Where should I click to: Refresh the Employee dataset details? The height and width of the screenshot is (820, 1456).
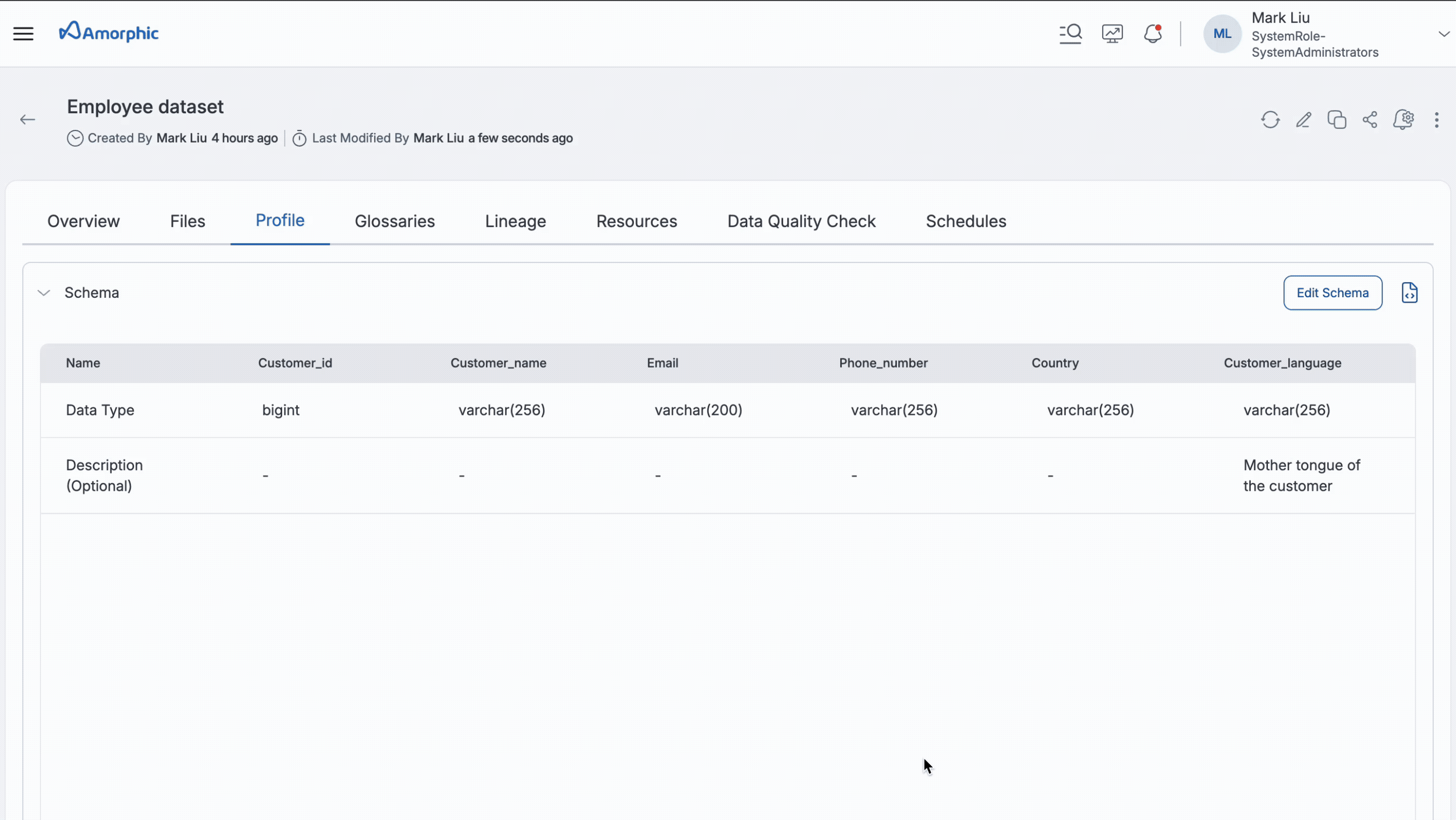point(1270,120)
